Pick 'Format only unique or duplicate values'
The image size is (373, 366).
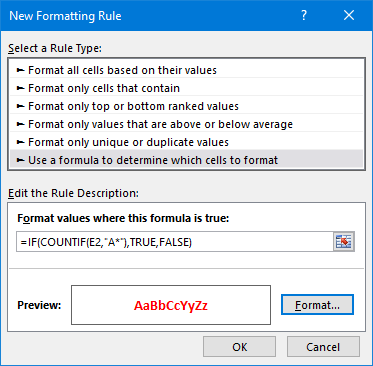coord(187,142)
